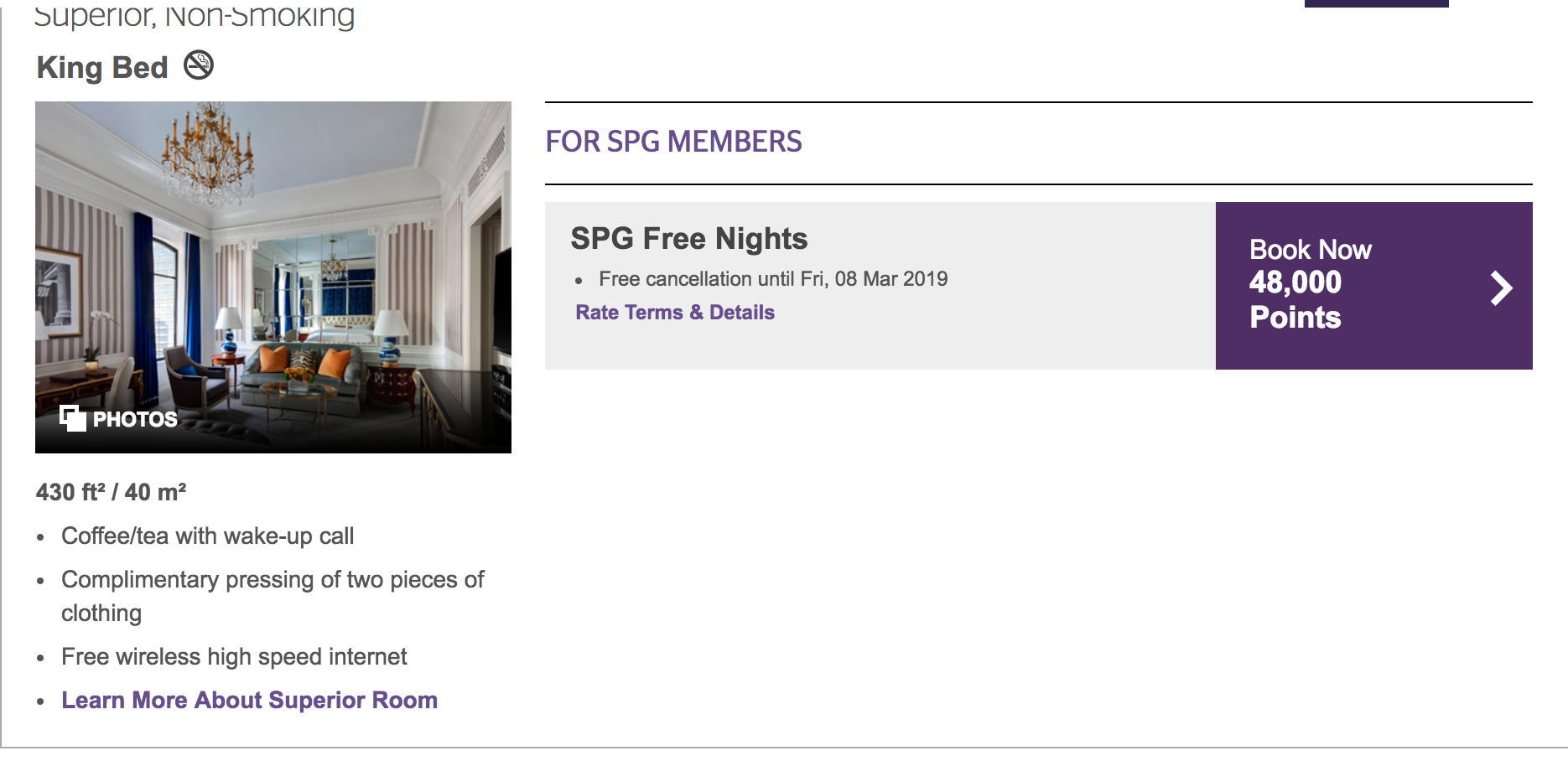Click the free cancellation until 08 Mar text

click(x=773, y=279)
